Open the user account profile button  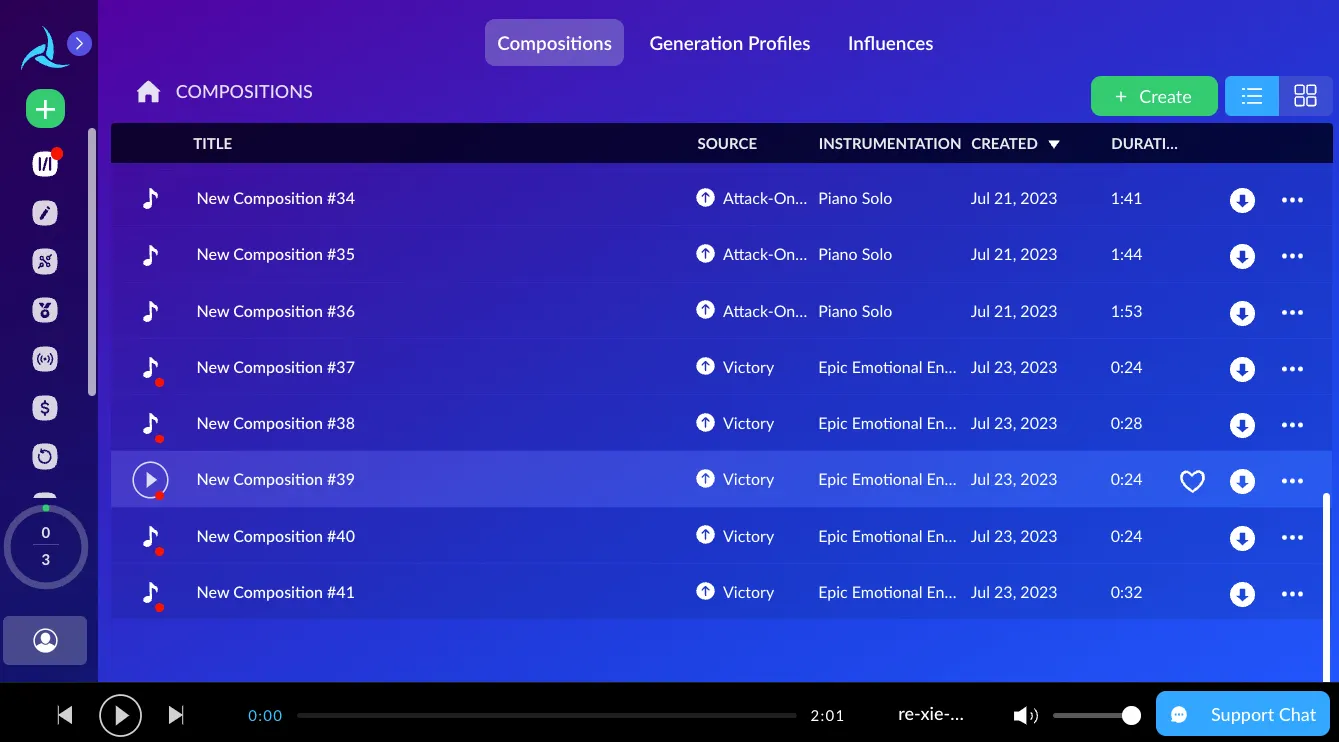[45, 641]
